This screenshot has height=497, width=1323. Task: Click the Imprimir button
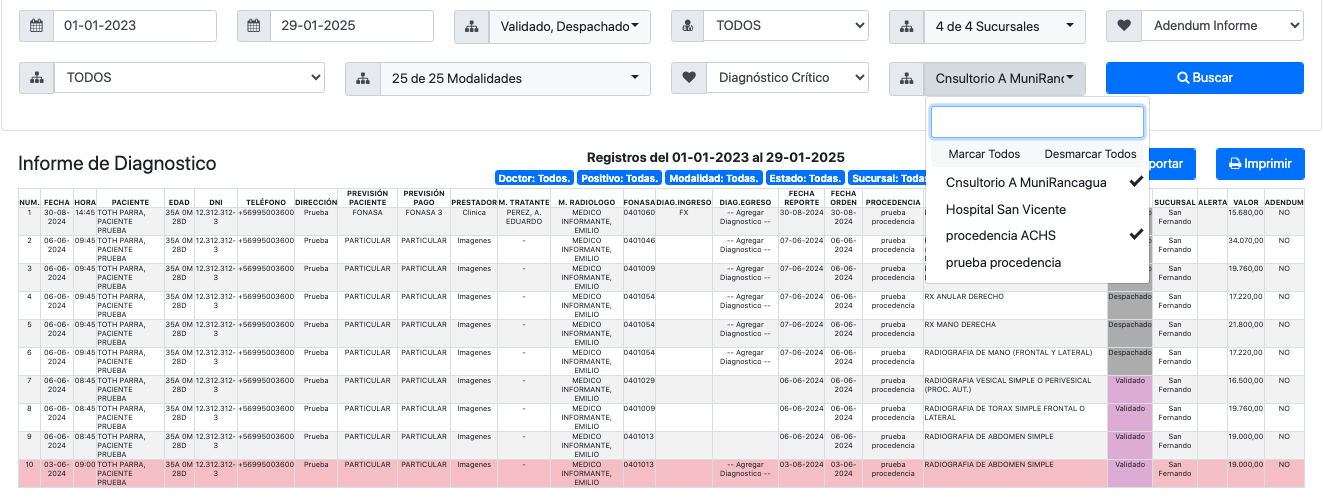1260,164
